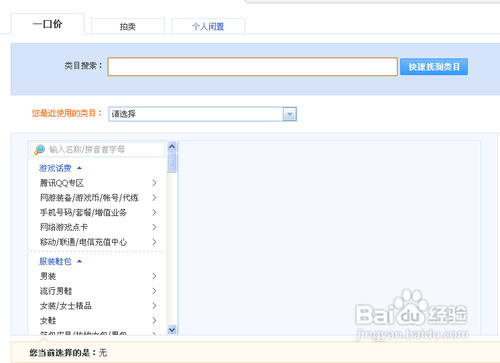
Task: Click the category list scroll-up arrow
Action: point(172,147)
